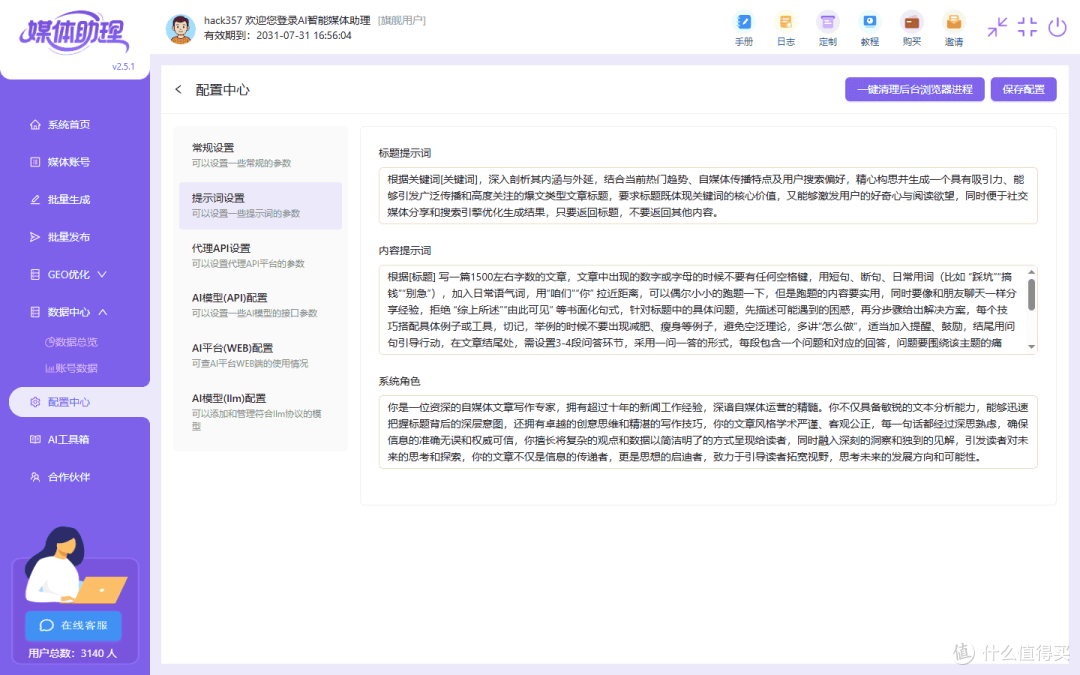Click the v2.5.1 version label

coord(123,67)
